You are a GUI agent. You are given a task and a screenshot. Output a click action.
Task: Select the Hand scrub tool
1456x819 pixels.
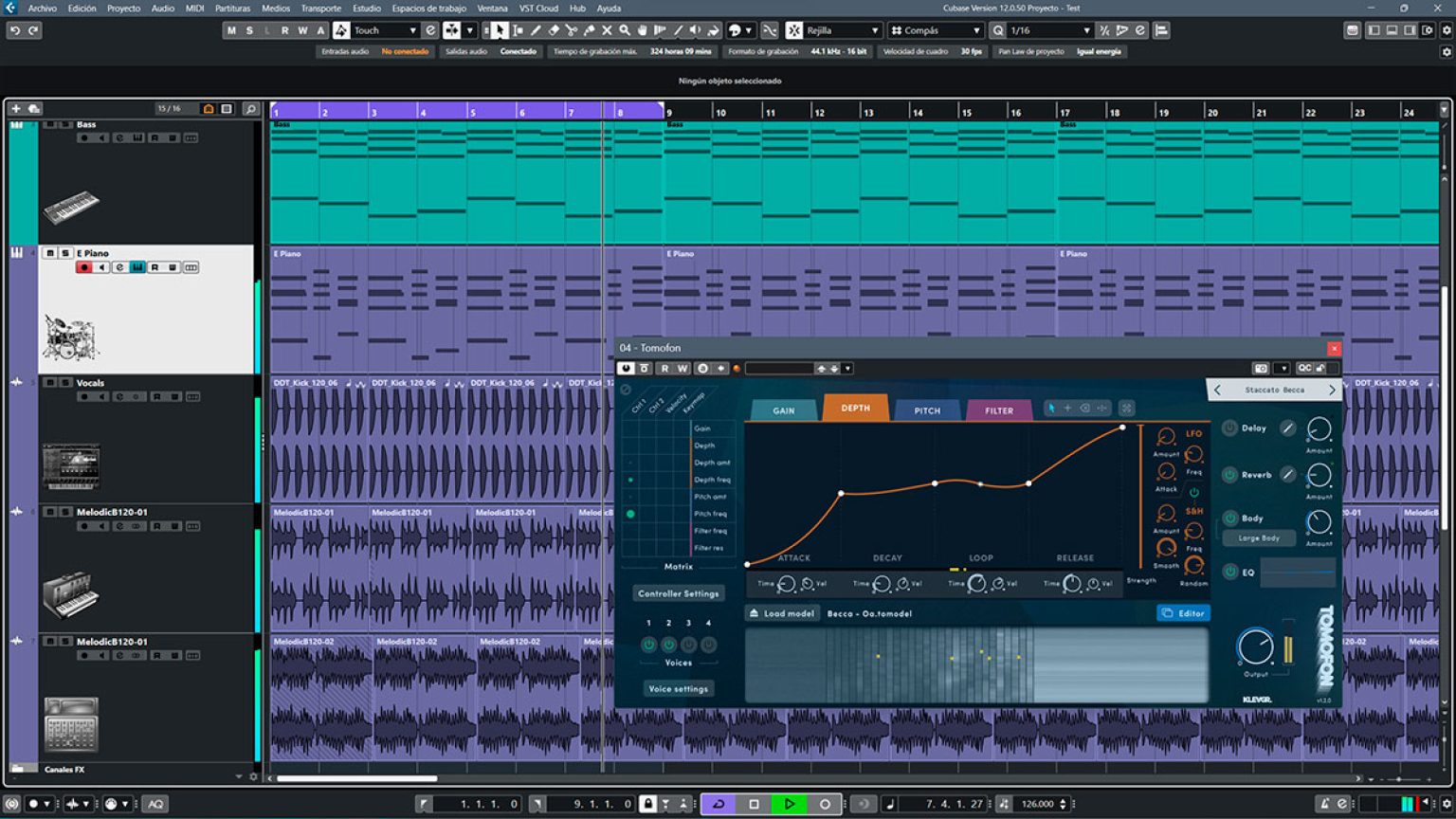click(x=643, y=30)
